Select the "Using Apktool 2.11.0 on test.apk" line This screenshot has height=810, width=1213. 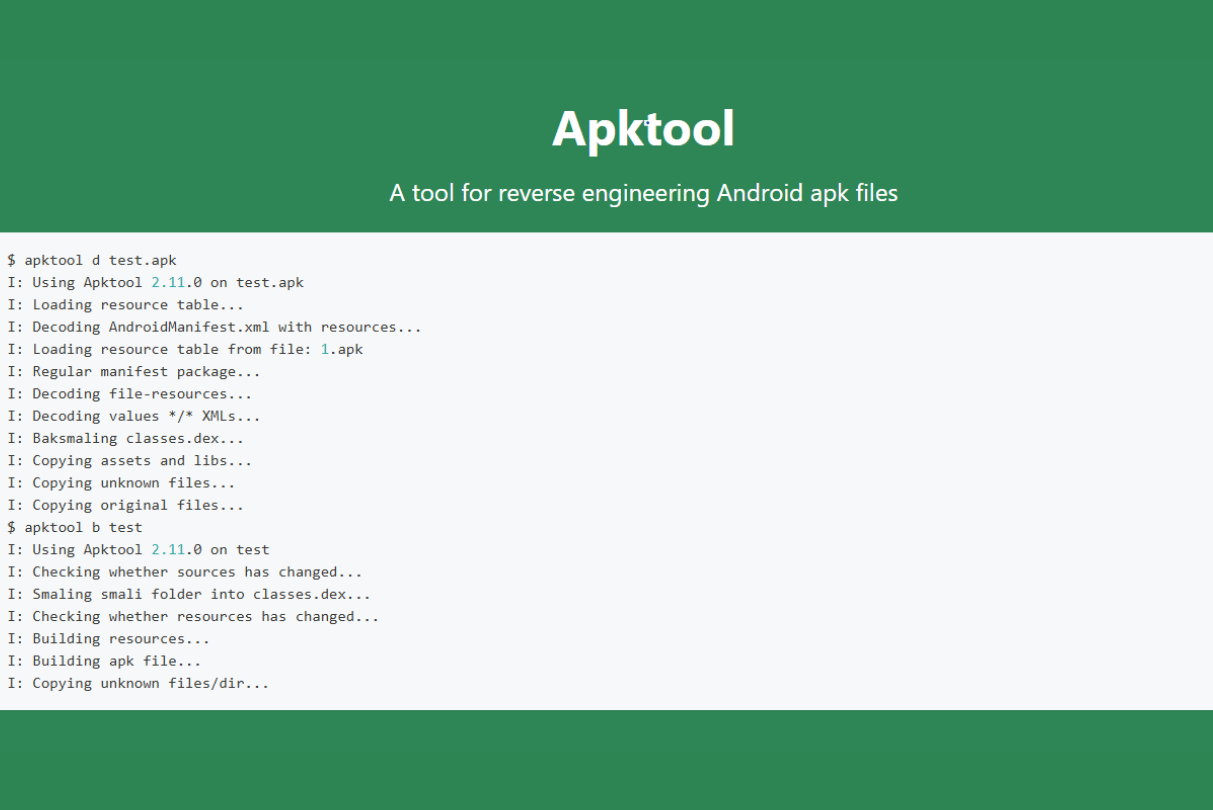[x=155, y=282]
